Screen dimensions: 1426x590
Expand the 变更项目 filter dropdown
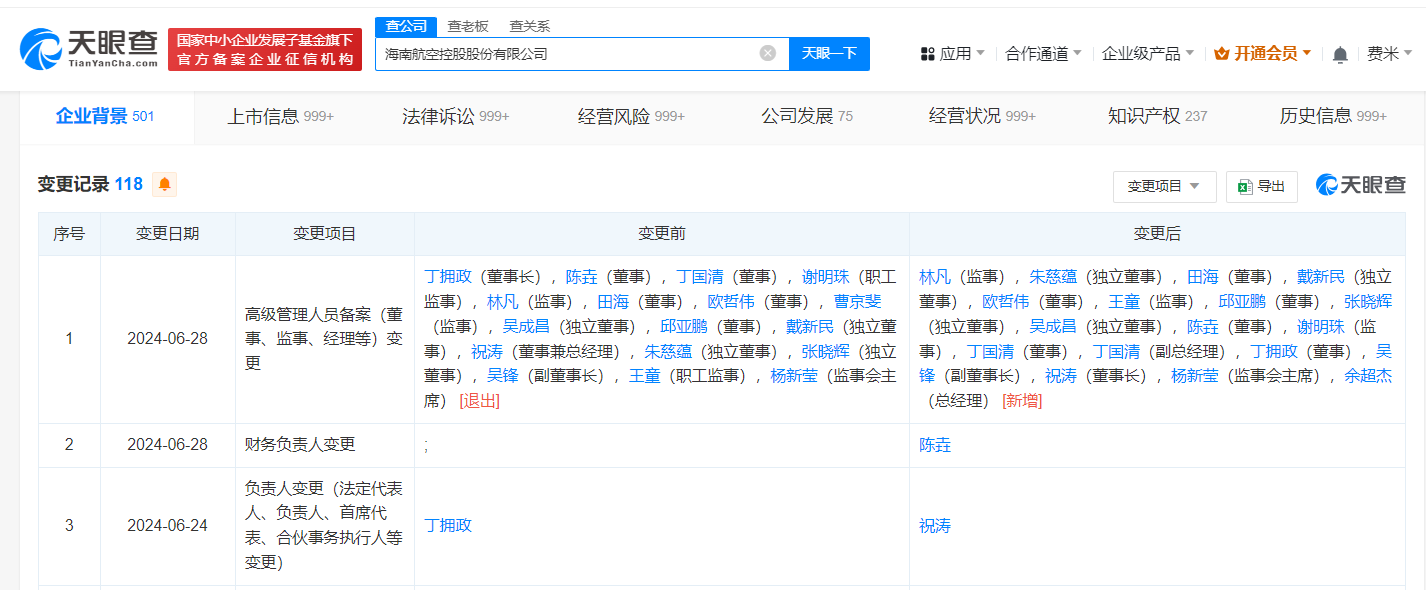[1163, 186]
